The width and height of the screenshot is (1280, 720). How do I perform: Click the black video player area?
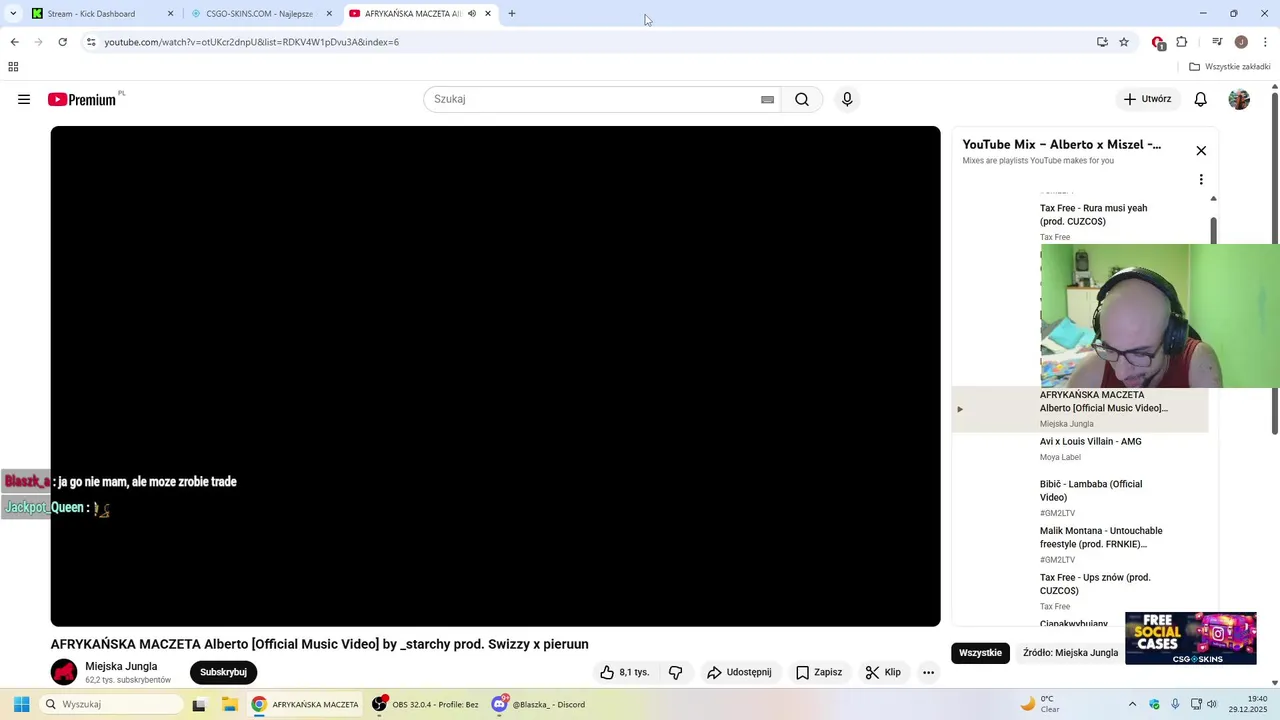(495, 376)
